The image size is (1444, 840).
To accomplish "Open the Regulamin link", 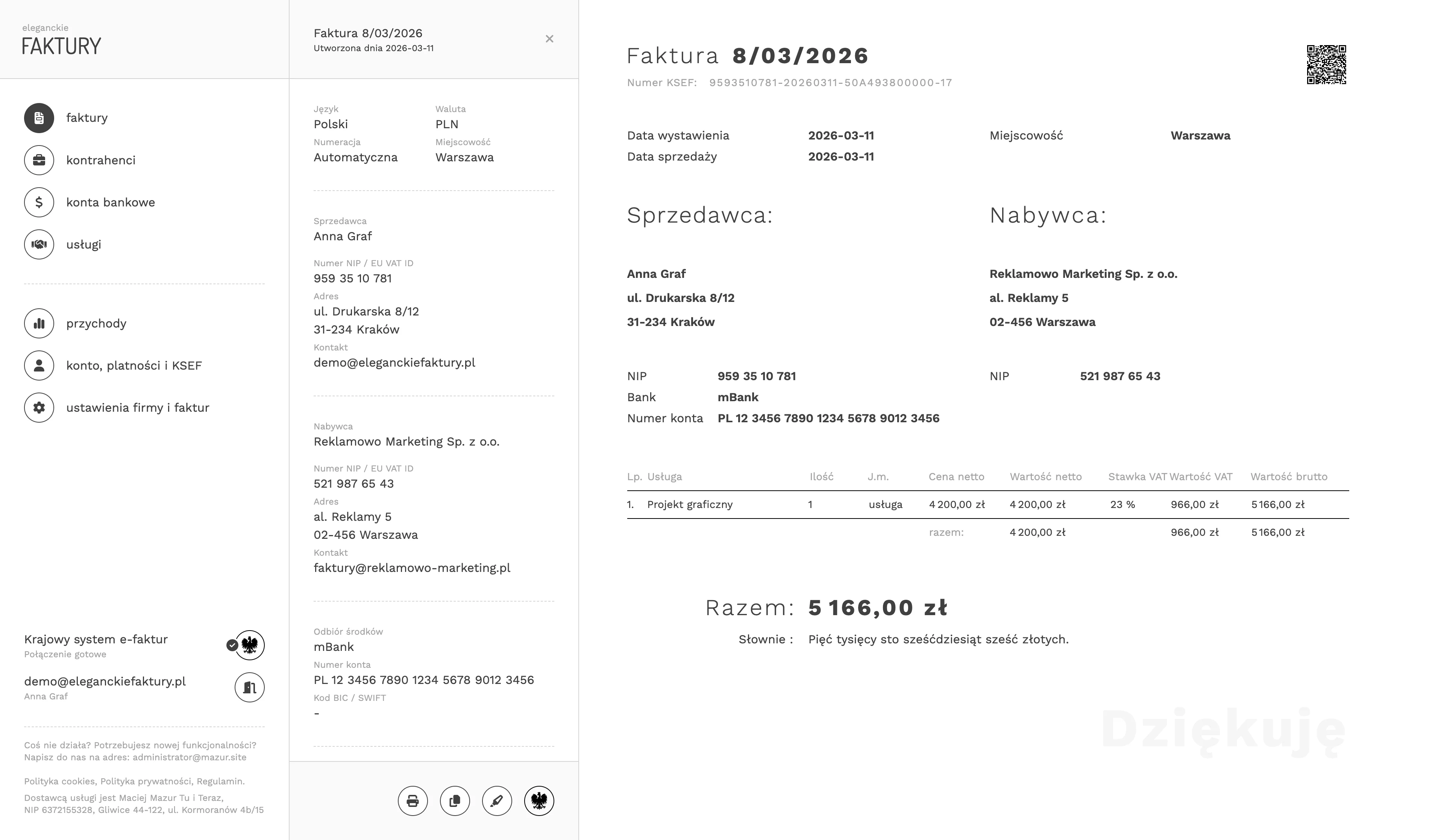I will (x=220, y=781).
